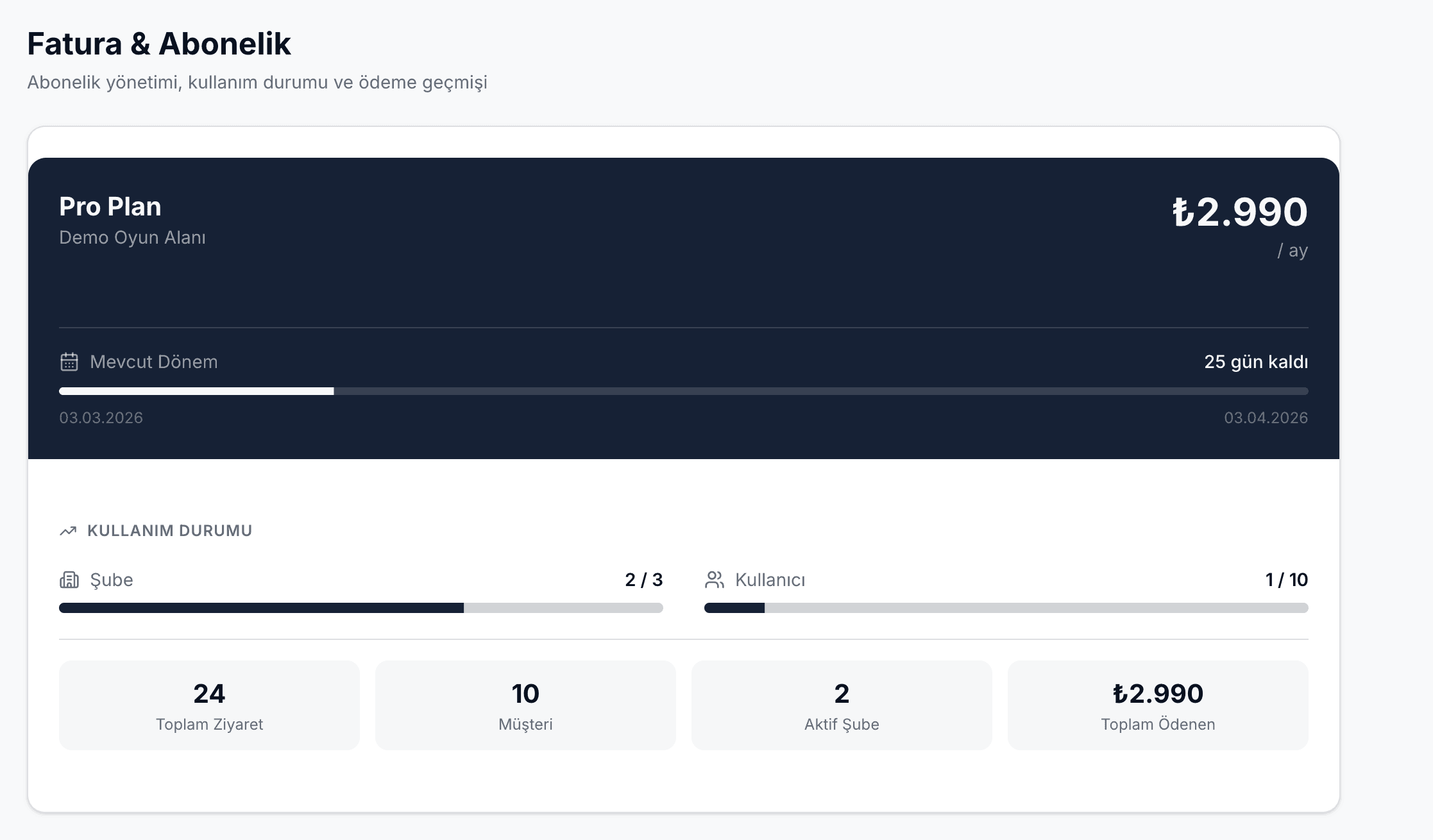This screenshot has height=840, width=1433.
Task: Click the period start date 03.03.2026
Action: pyautogui.click(x=101, y=417)
